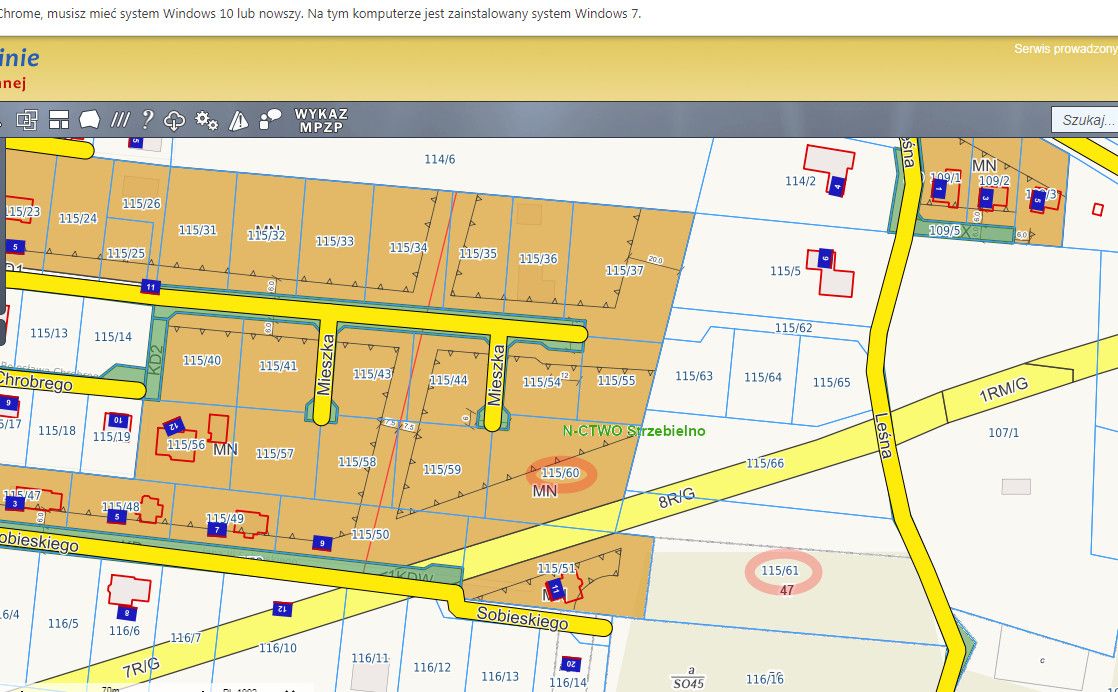Click the warning triangle icon
This screenshot has width=1118, height=692.
[238, 120]
